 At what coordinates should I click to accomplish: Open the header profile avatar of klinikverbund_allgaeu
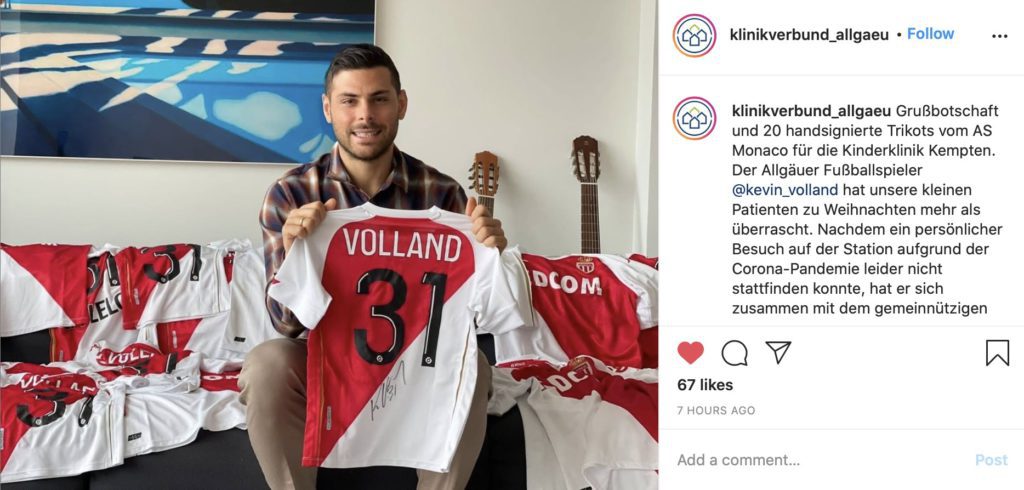(694, 35)
